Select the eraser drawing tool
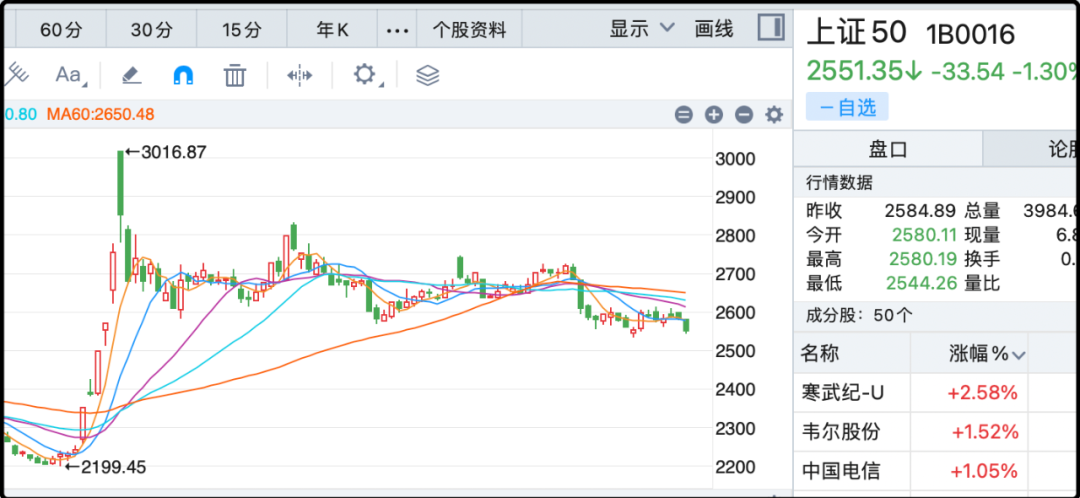1080x498 pixels. [x=131, y=75]
